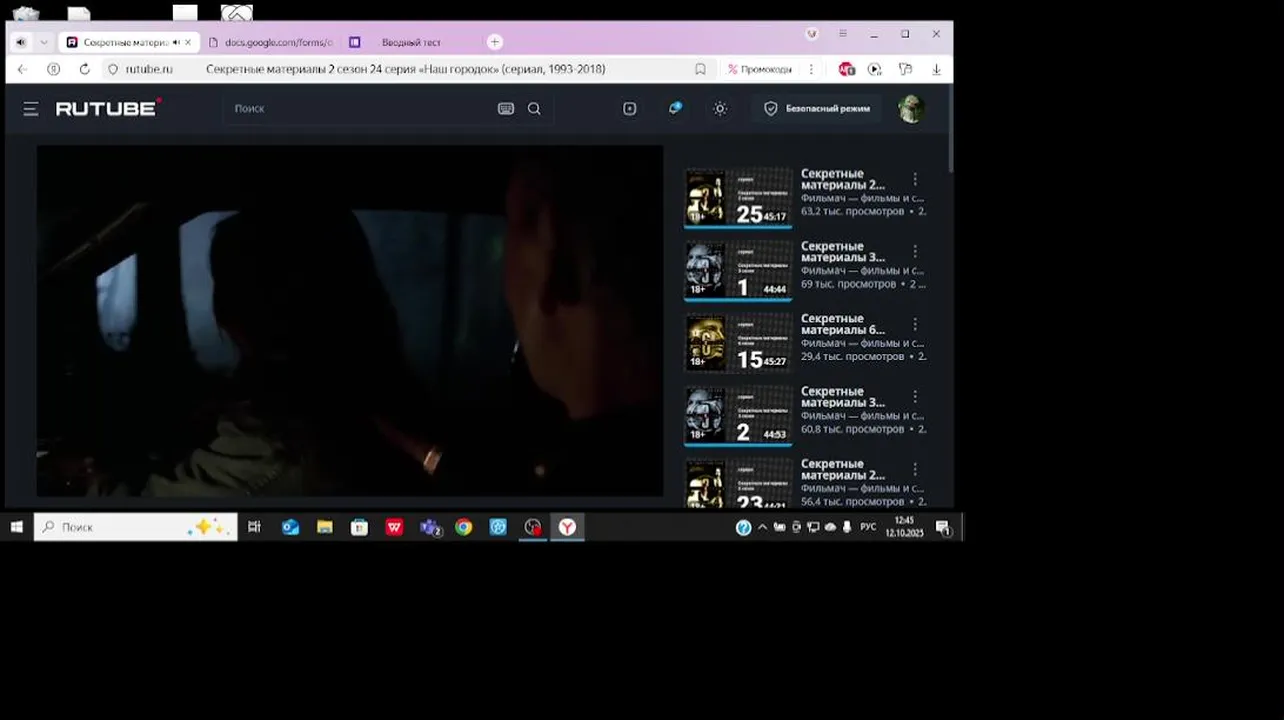The height and width of the screenshot is (720, 1284).
Task: Open the red extension badge icon
Action: click(847, 69)
